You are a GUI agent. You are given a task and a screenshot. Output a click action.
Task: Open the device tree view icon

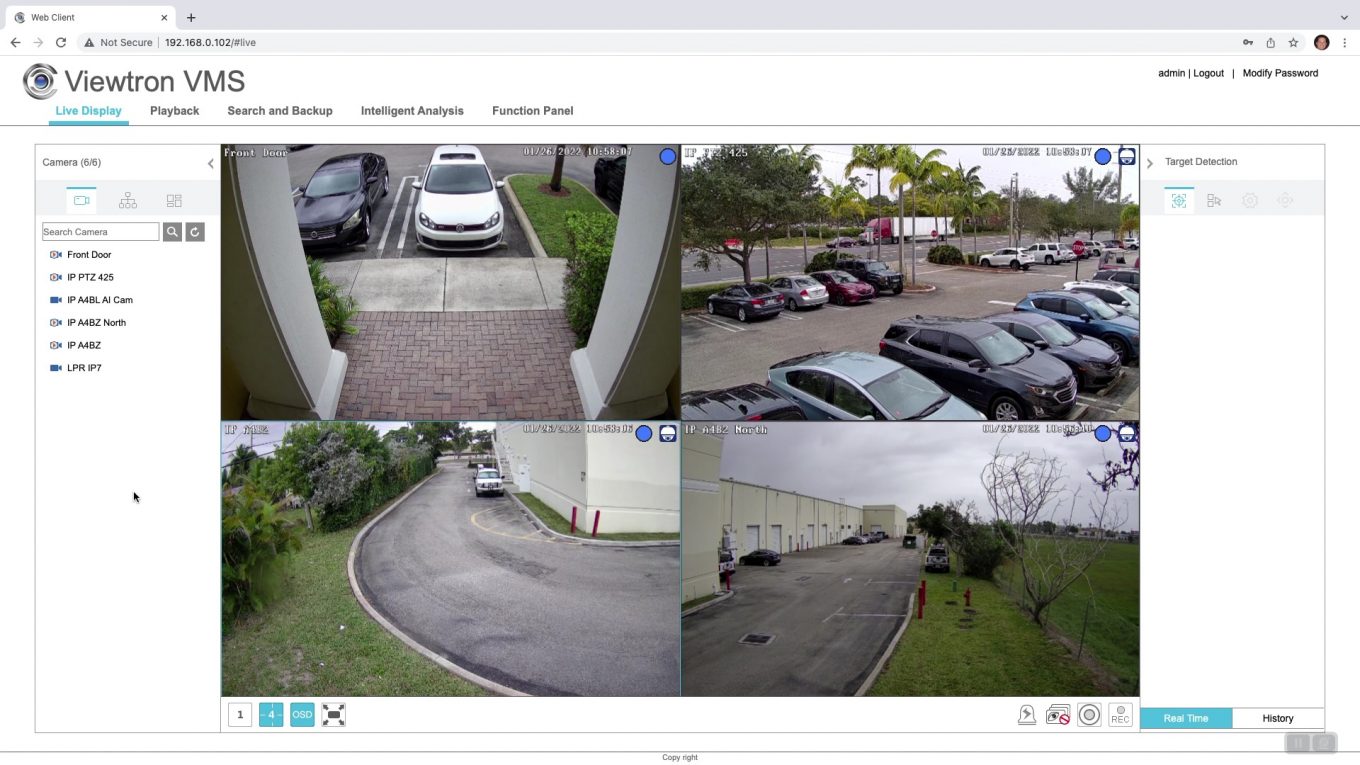(x=127, y=199)
